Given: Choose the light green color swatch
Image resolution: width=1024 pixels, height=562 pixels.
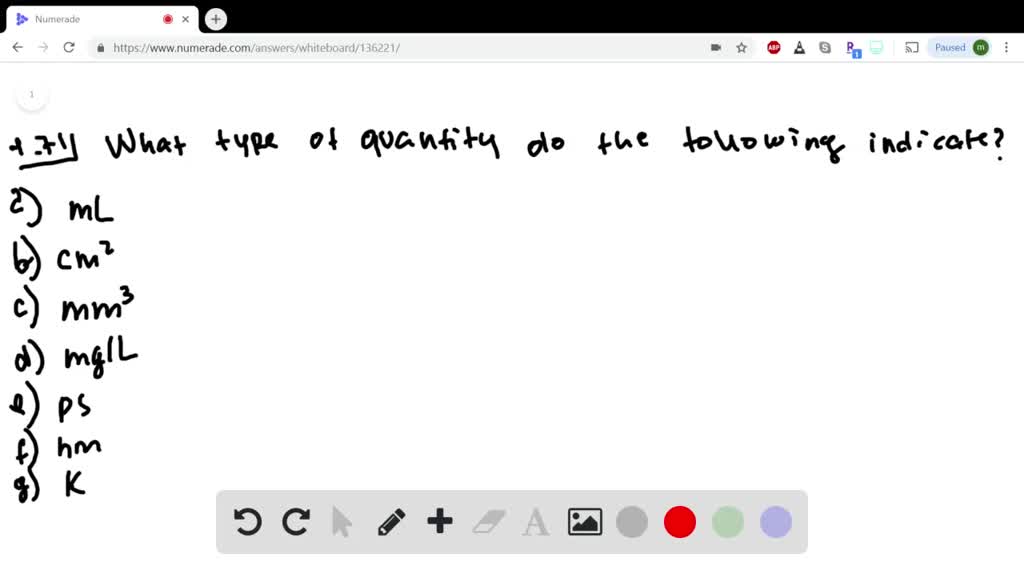Looking at the screenshot, I should (x=728, y=522).
